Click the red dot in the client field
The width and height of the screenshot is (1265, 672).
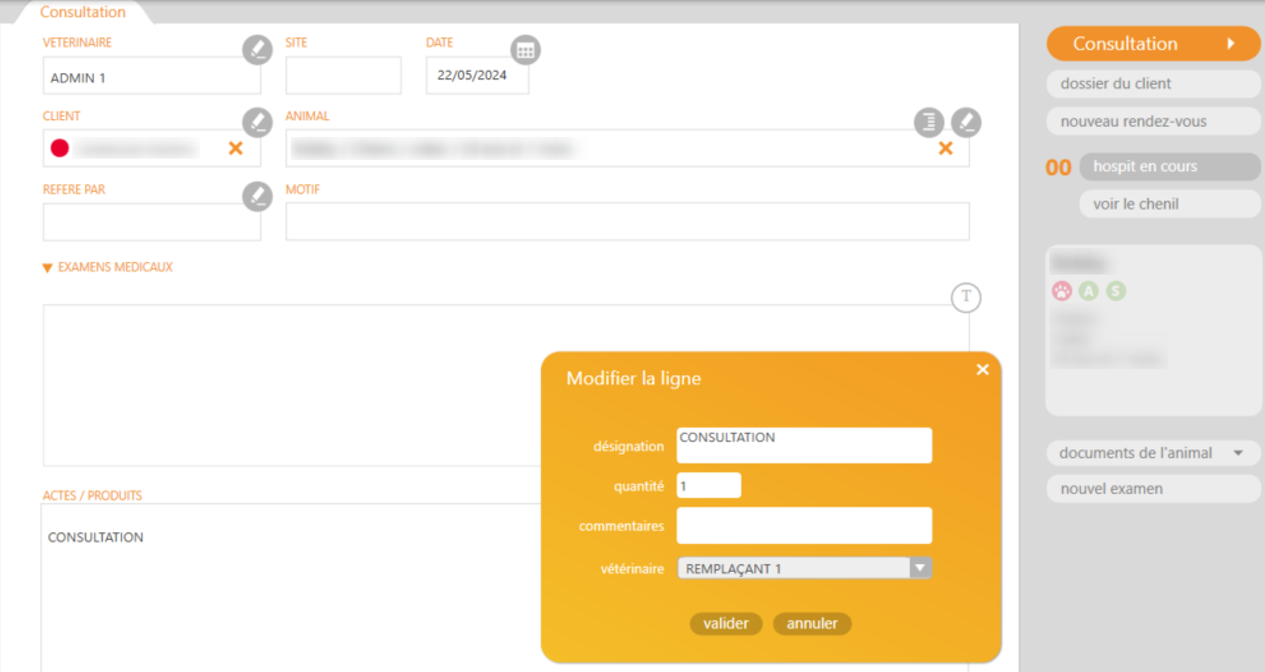click(x=60, y=148)
